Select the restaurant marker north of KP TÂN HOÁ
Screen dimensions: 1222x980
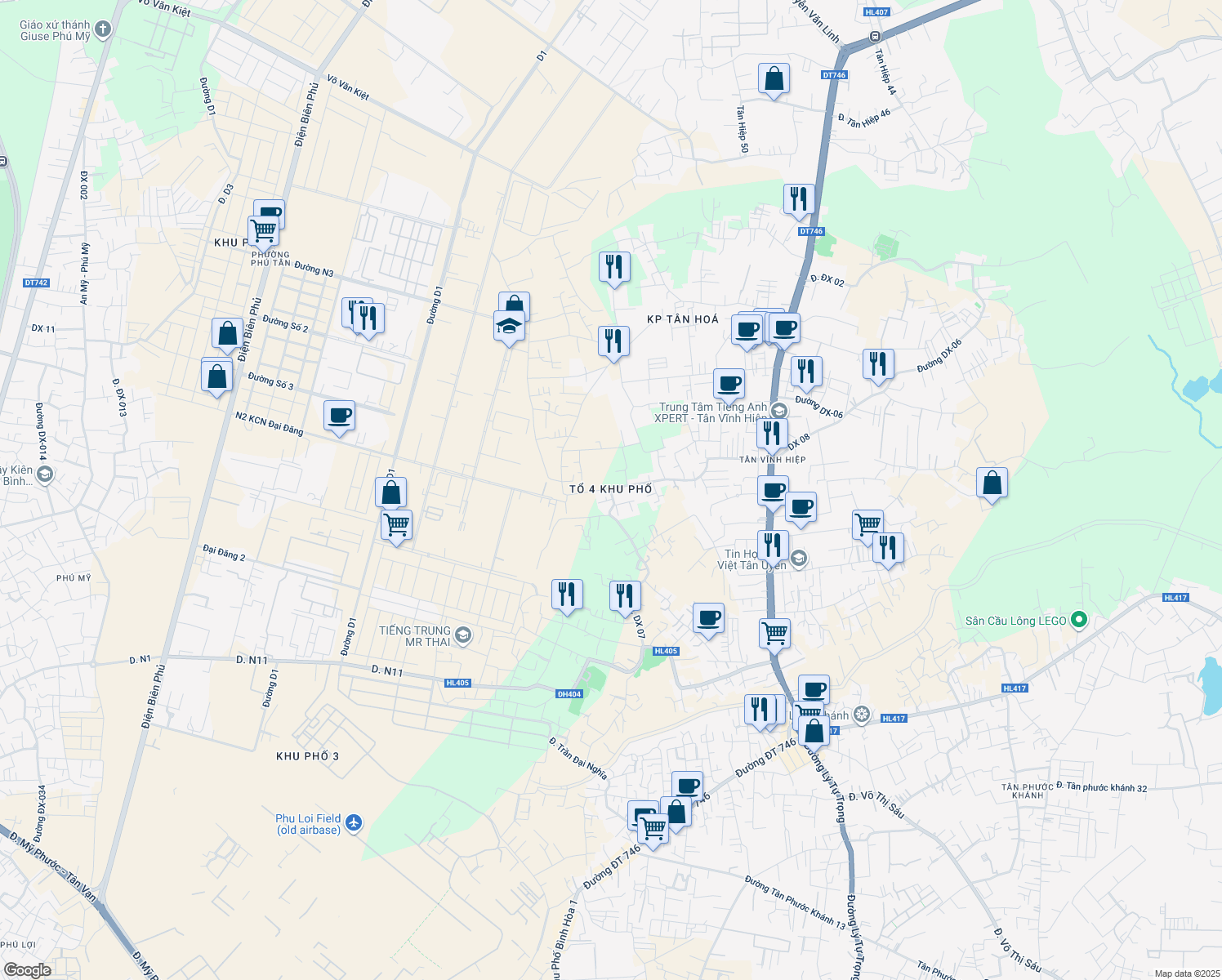pos(614,268)
